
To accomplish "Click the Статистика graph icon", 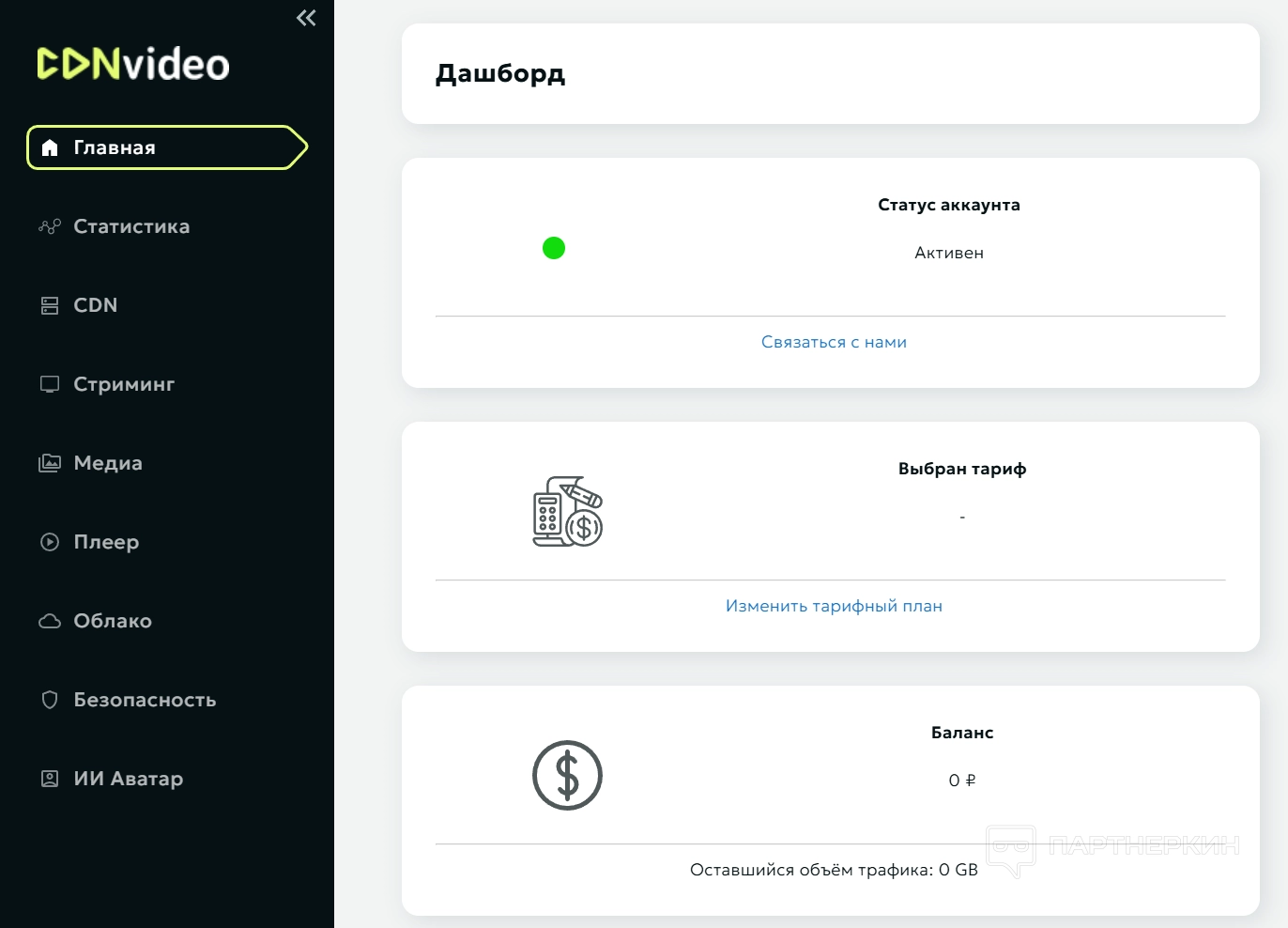I will pos(50,226).
